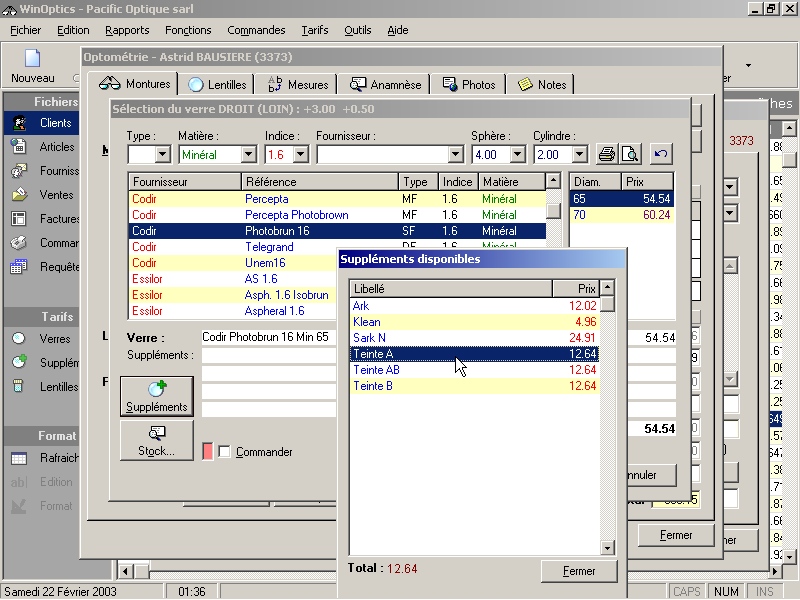Open the Cylindre dropdown
The width and height of the screenshot is (800, 600).
[x=579, y=155]
